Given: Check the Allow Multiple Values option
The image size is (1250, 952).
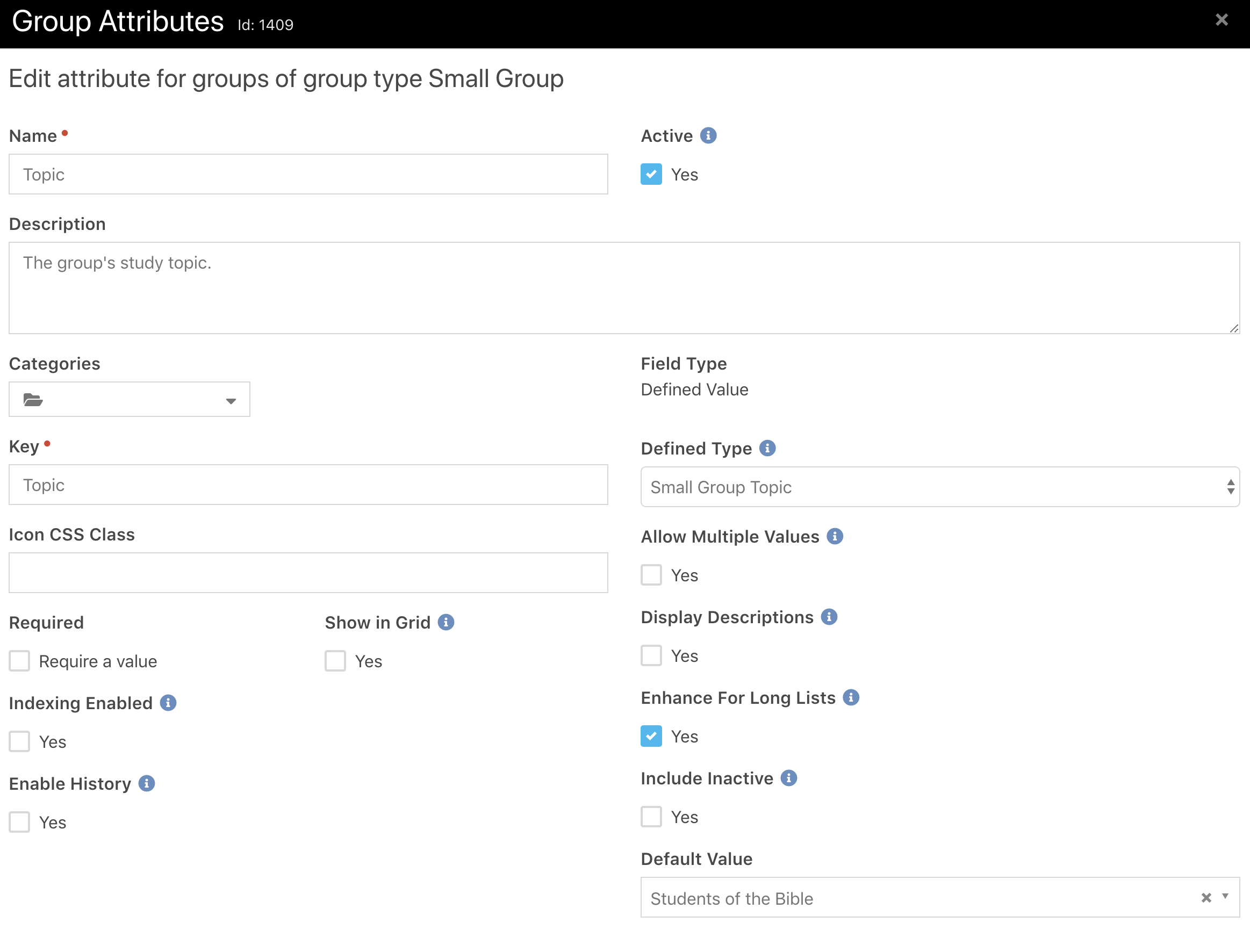Looking at the screenshot, I should (x=651, y=575).
